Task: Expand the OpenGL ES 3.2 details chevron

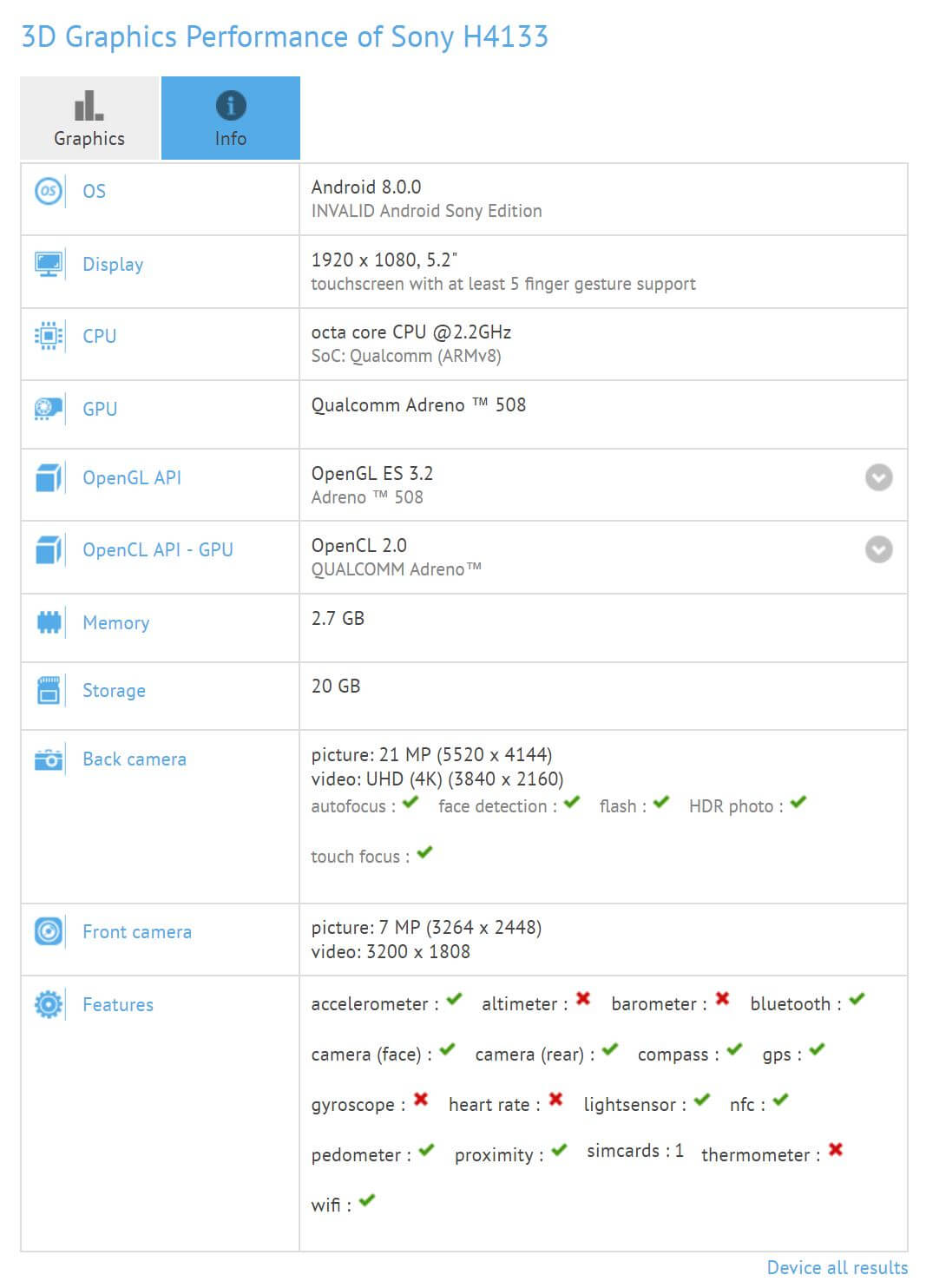Action: tap(877, 476)
